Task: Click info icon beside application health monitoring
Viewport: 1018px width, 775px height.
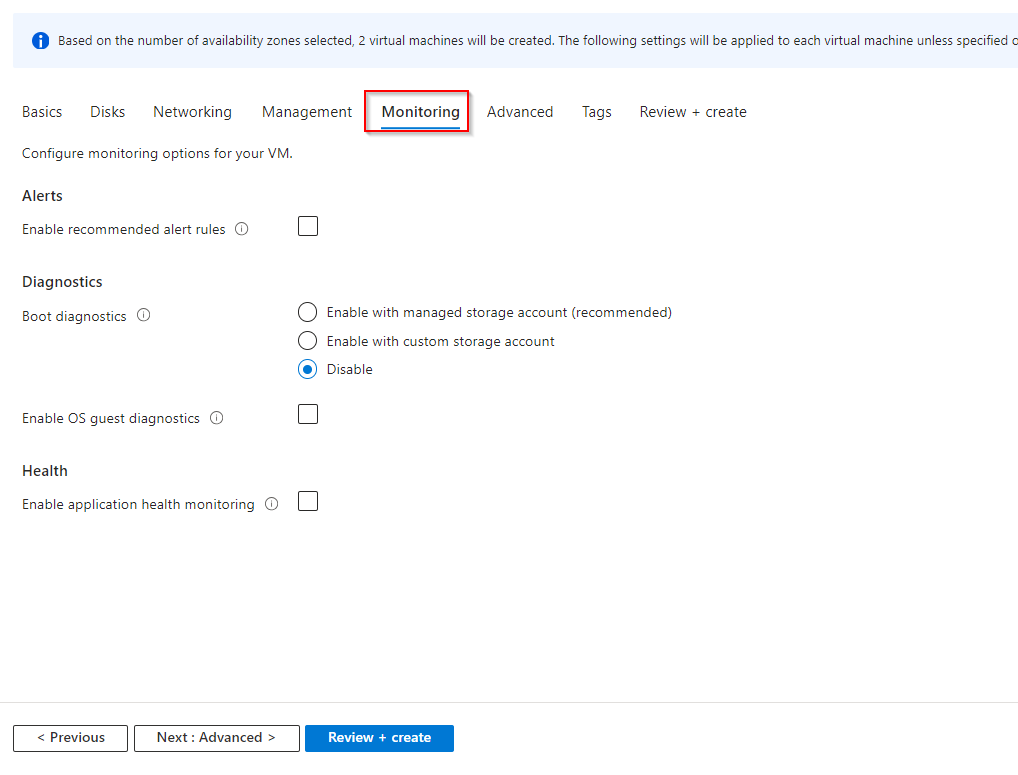Action: point(271,504)
